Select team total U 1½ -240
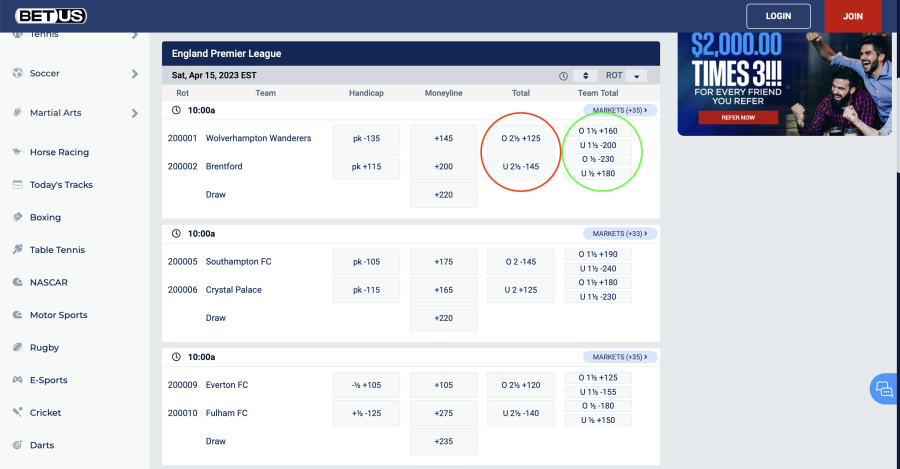Screen dimensions: 900x469 598,269
